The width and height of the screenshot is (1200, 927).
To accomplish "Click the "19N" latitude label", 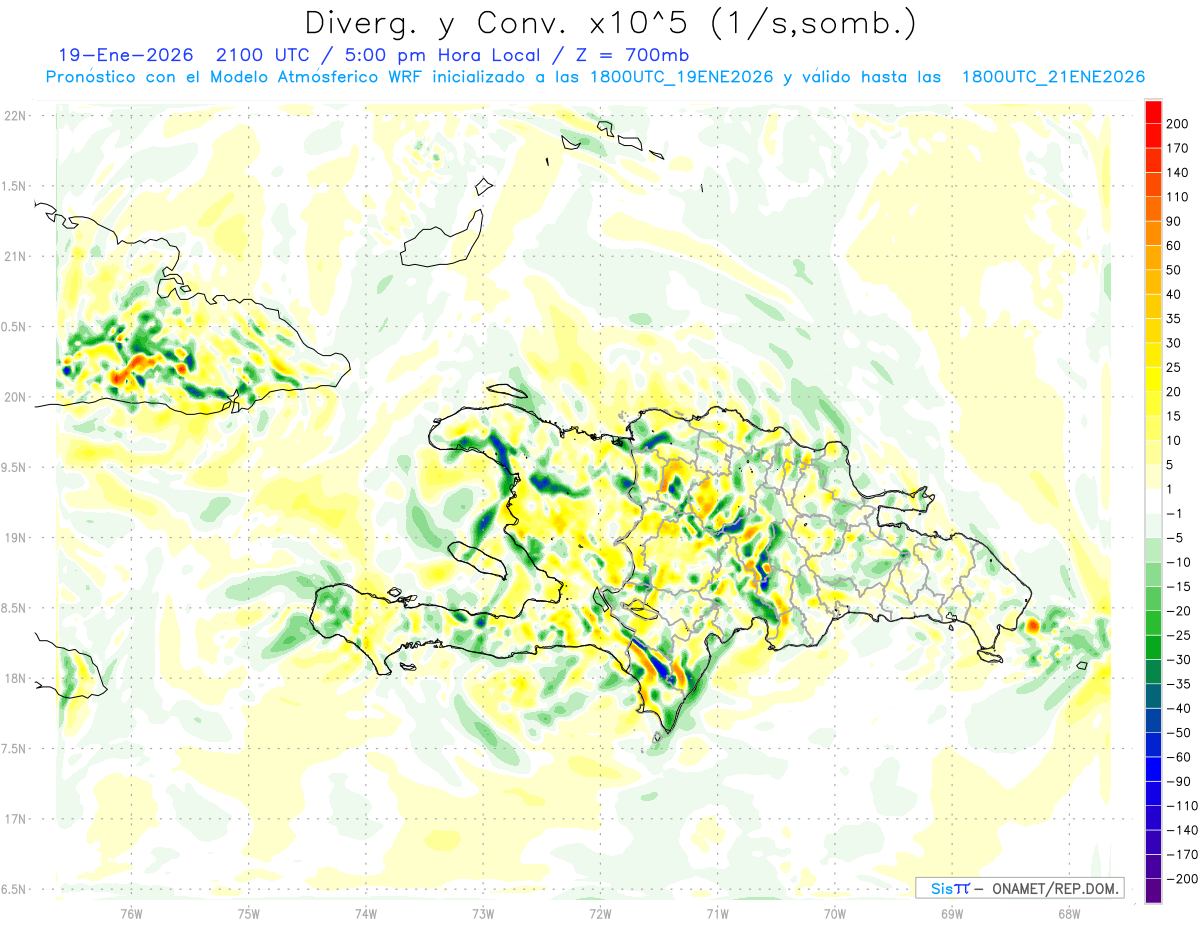I will [16, 538].
